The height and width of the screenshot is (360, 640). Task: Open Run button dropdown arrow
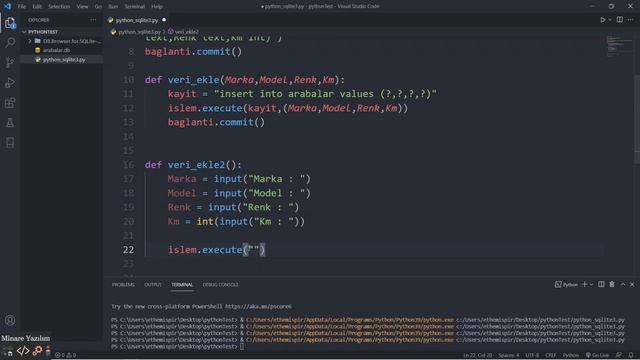point(610,20)
